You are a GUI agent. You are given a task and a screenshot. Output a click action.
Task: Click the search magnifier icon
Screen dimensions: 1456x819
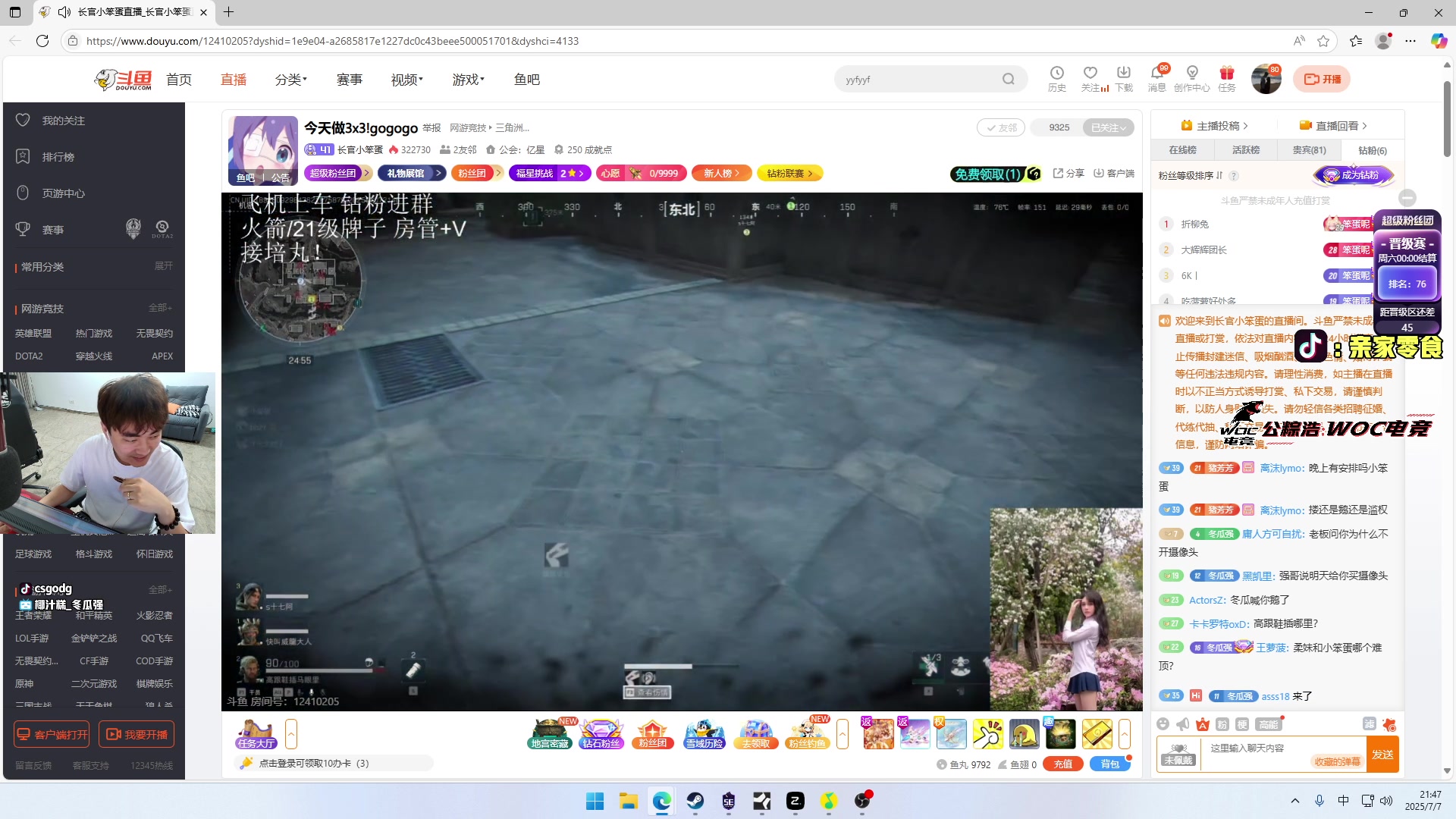[1008, 79]
